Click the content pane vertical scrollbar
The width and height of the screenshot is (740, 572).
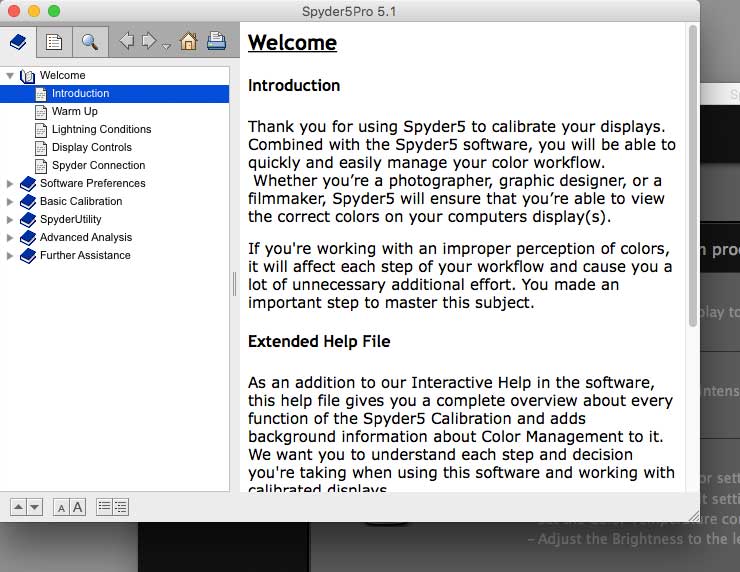693,176
